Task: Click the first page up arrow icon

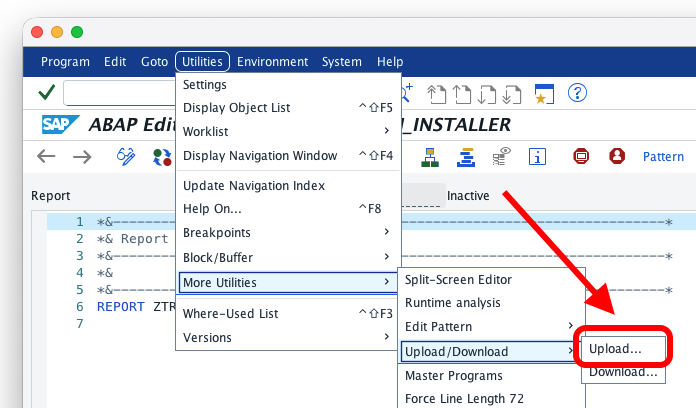Action: coord(435,93)
